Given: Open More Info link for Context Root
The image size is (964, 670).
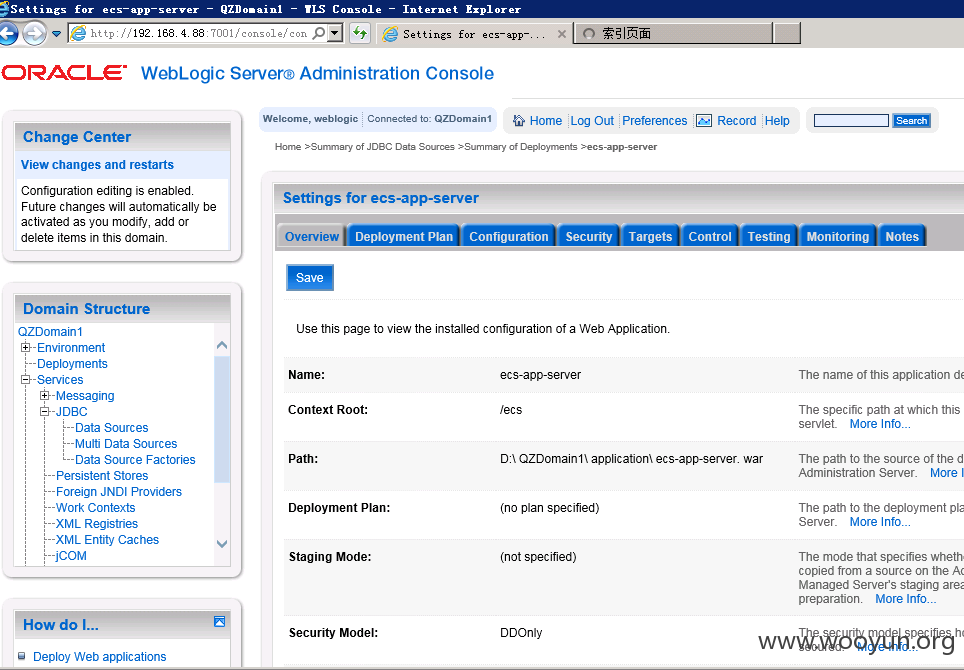Looking at the screenshot, I should click(x=880, y=424).
